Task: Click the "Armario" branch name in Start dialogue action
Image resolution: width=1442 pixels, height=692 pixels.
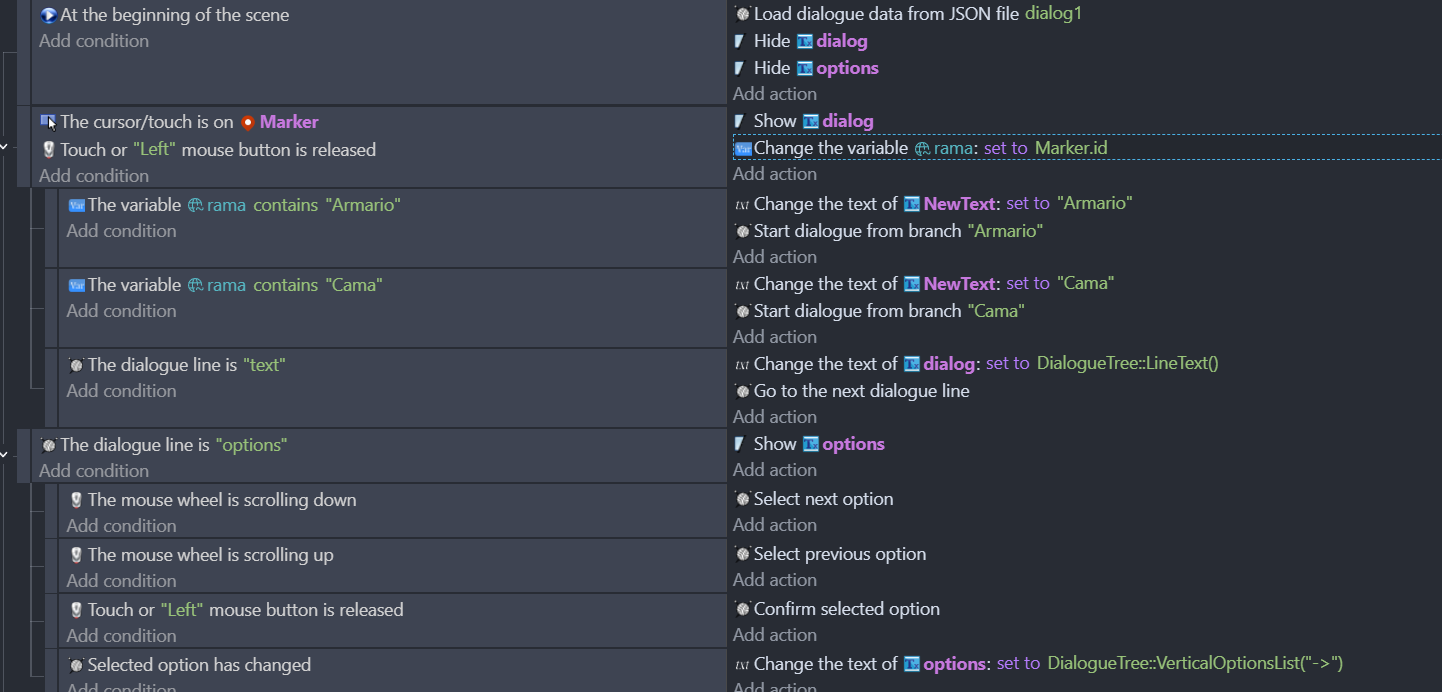Action: click(1005, 231)
